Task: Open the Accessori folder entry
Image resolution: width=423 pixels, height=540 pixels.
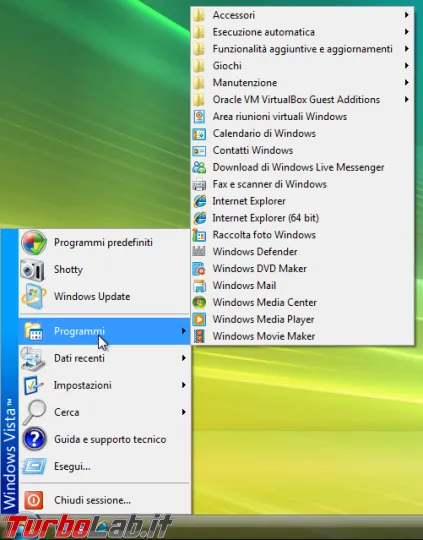Action: [x=302, y=15]
